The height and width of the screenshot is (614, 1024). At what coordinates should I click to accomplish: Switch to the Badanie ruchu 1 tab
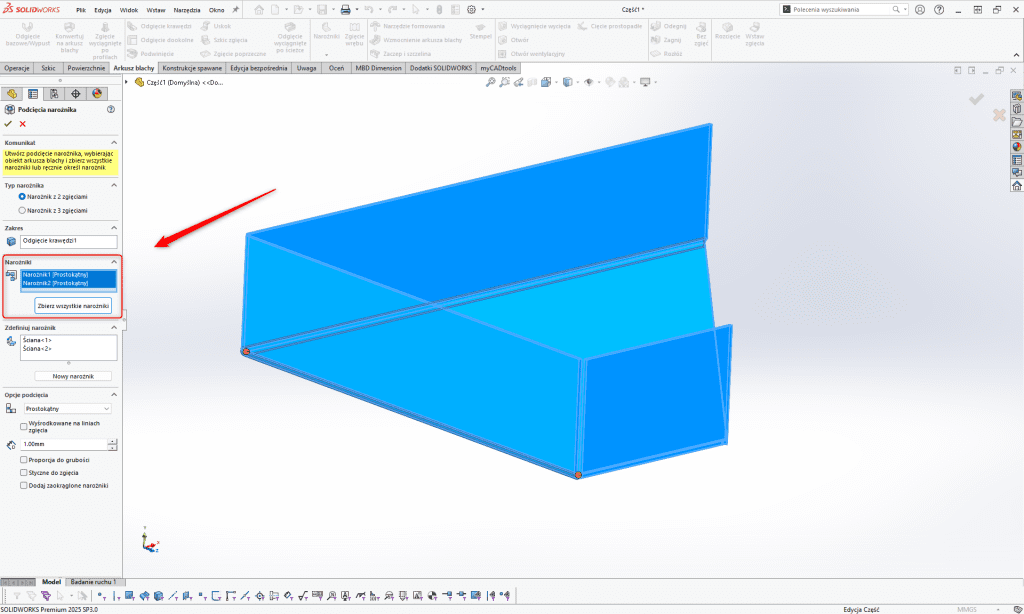tap(93, 581)
